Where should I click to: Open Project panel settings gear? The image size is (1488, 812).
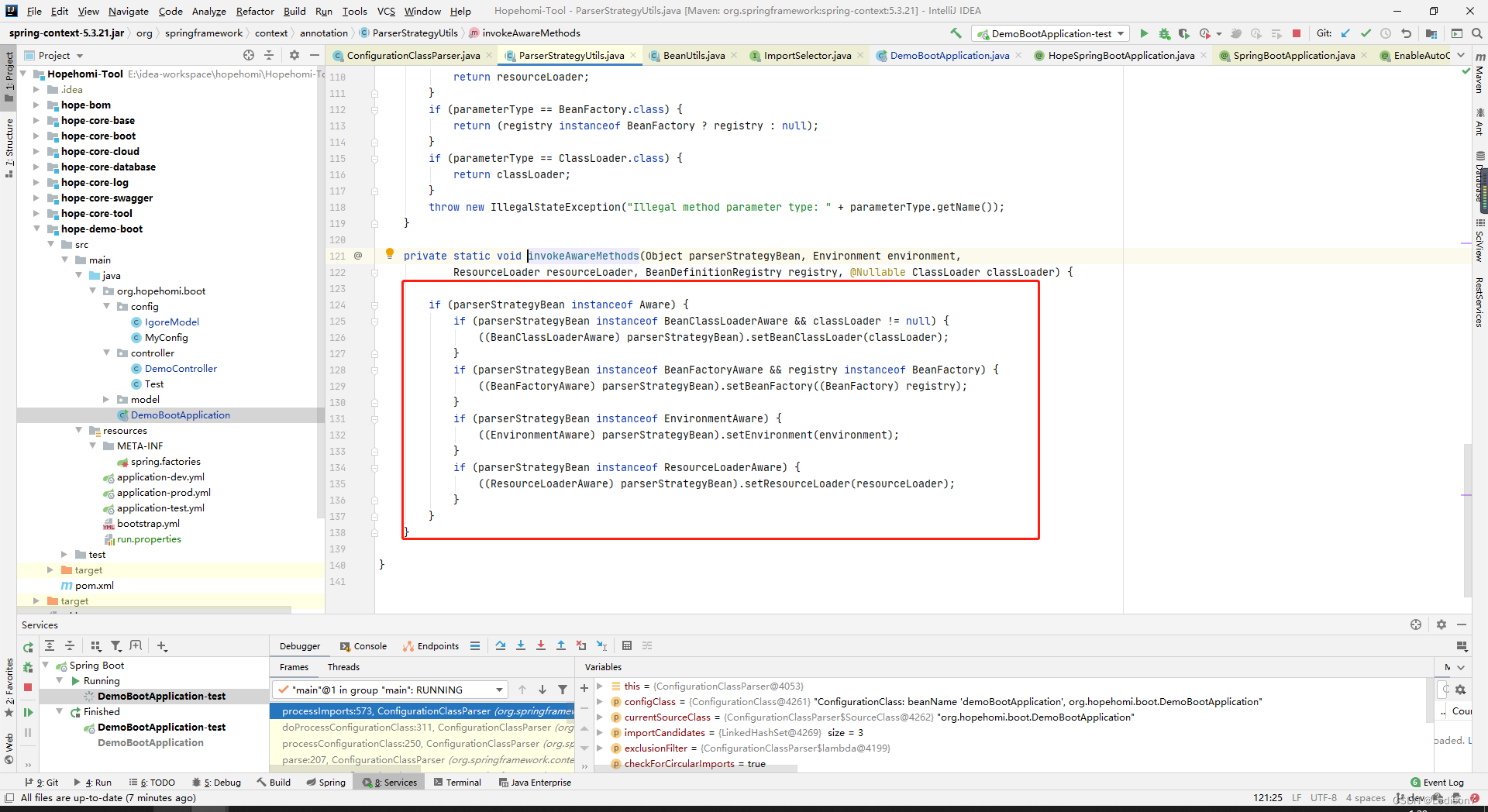(294, 55)
